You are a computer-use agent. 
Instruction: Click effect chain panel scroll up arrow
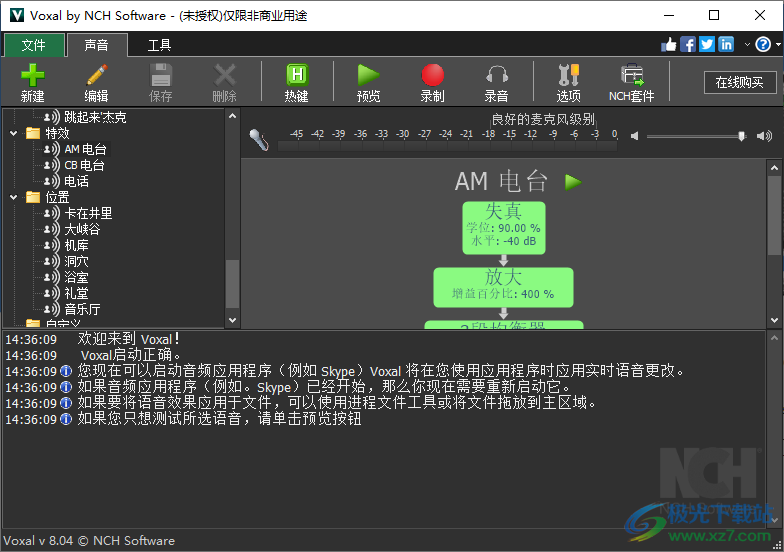point(774,168)
